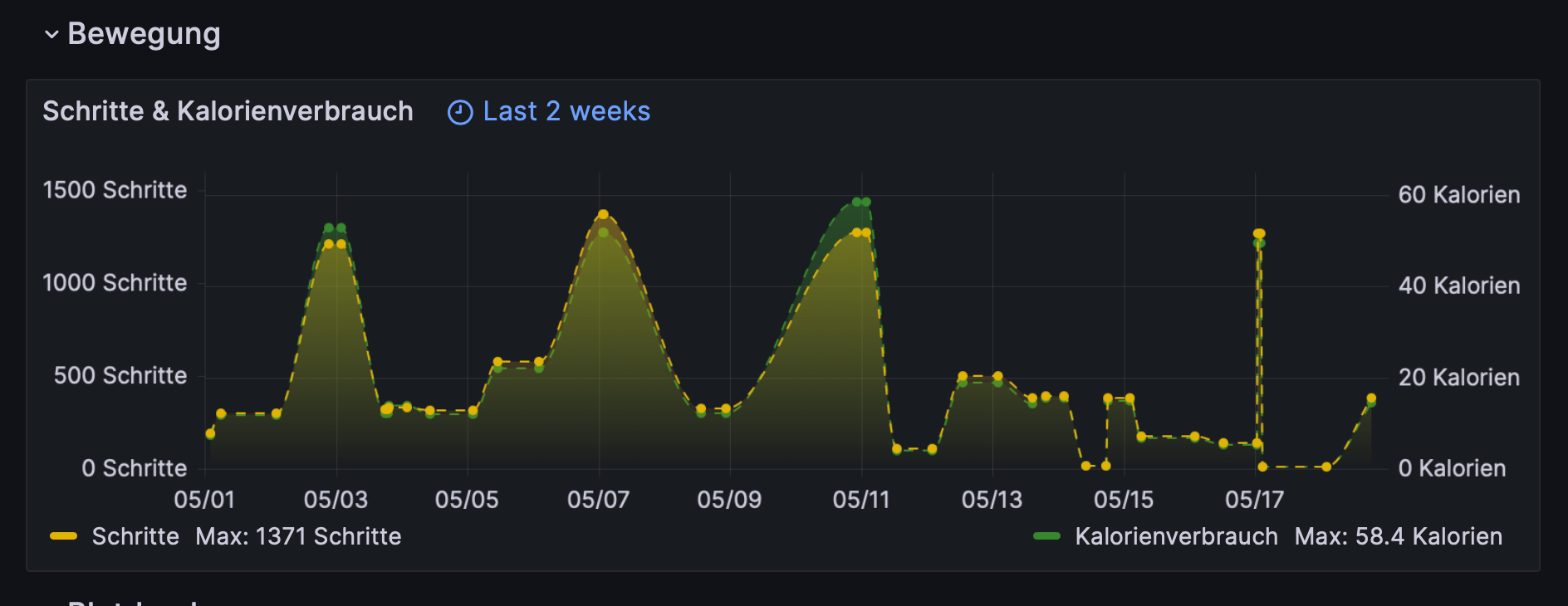Select the Max: 58.4 Kalorien legend value

[x=1398, y=536]
